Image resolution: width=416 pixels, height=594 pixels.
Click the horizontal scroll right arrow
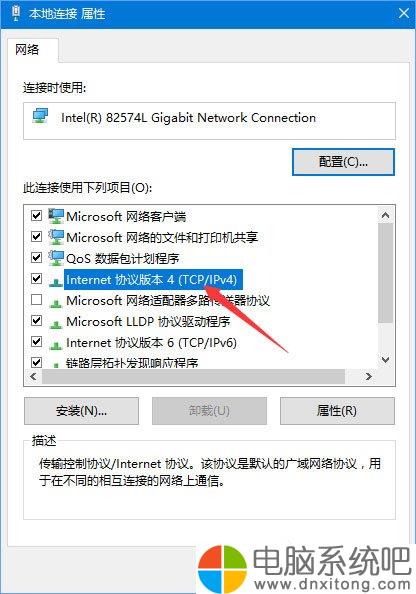click(368, 377)
